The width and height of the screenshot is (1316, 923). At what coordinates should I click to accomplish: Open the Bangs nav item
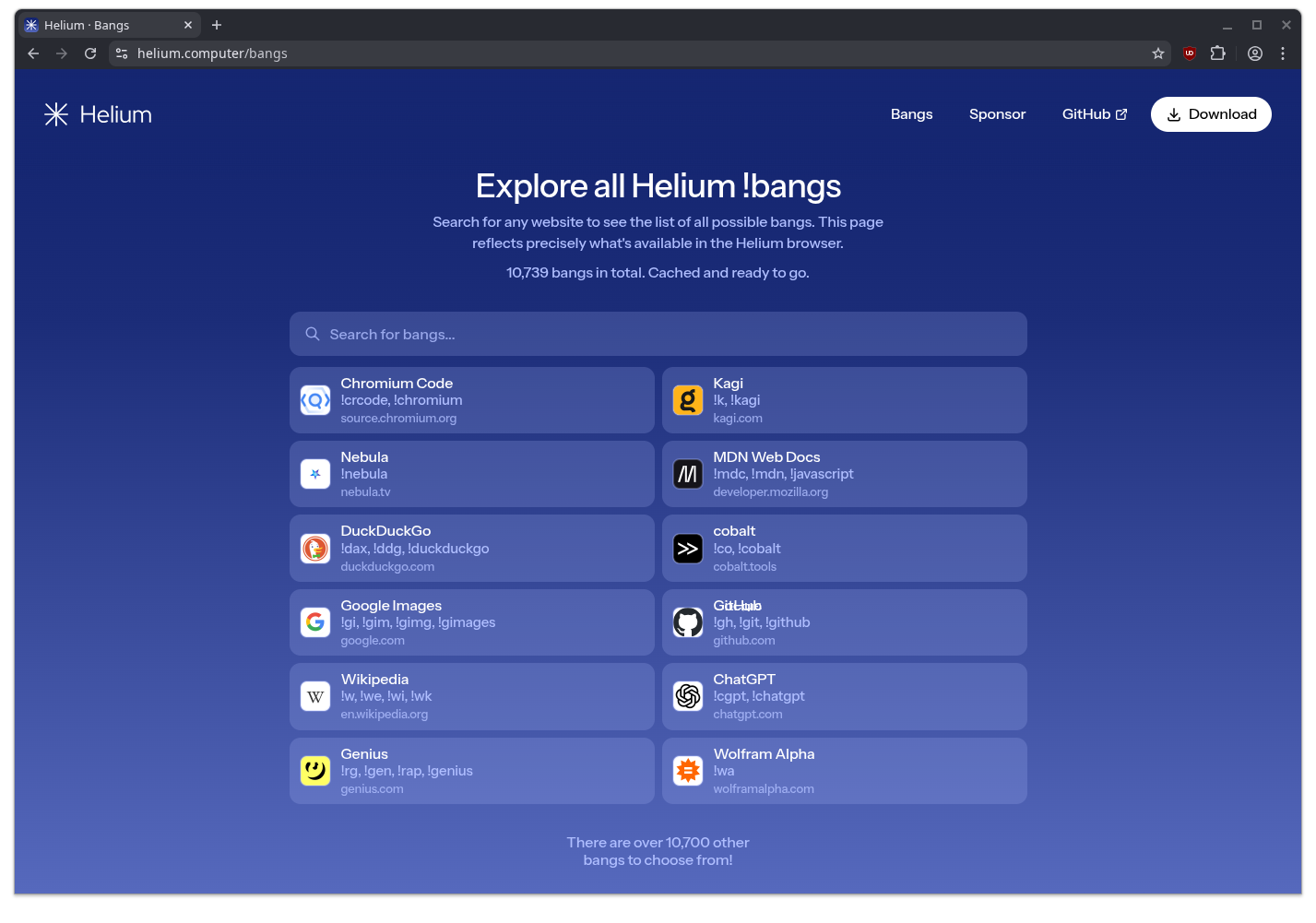[911, 114]
